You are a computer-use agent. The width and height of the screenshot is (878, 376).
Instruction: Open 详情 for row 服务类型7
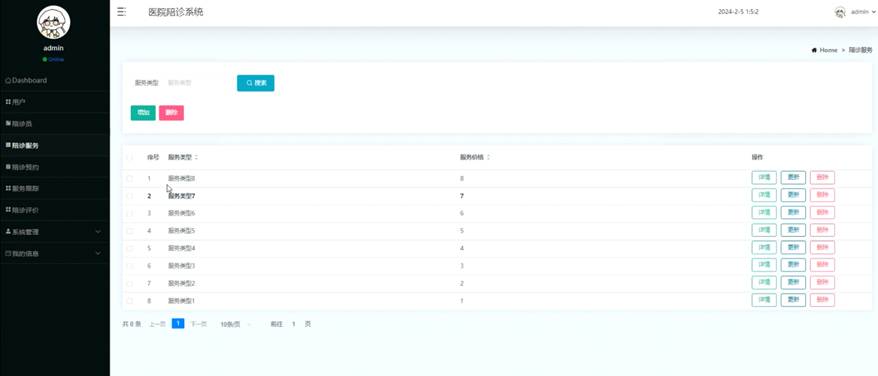pos(764,195)
